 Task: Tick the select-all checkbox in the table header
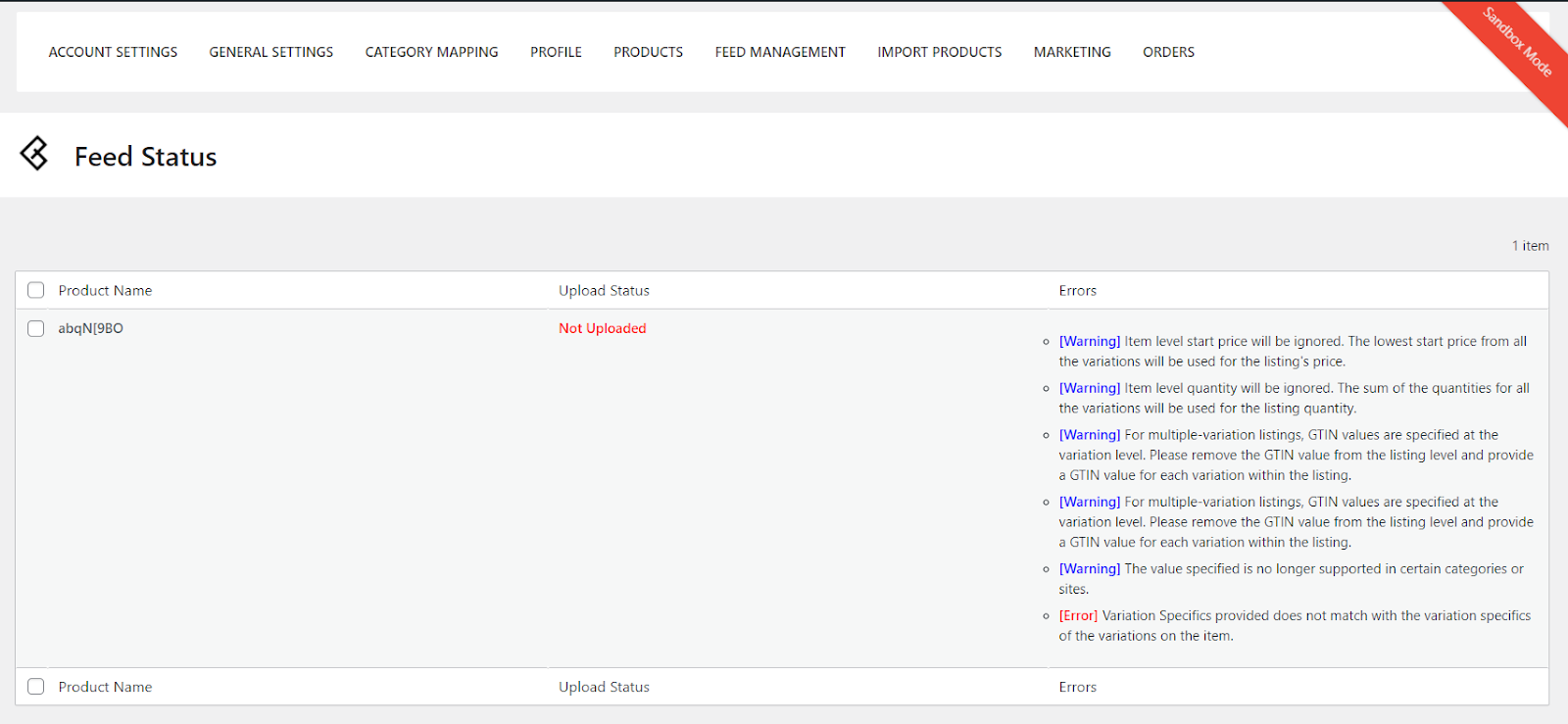(36, 290)
